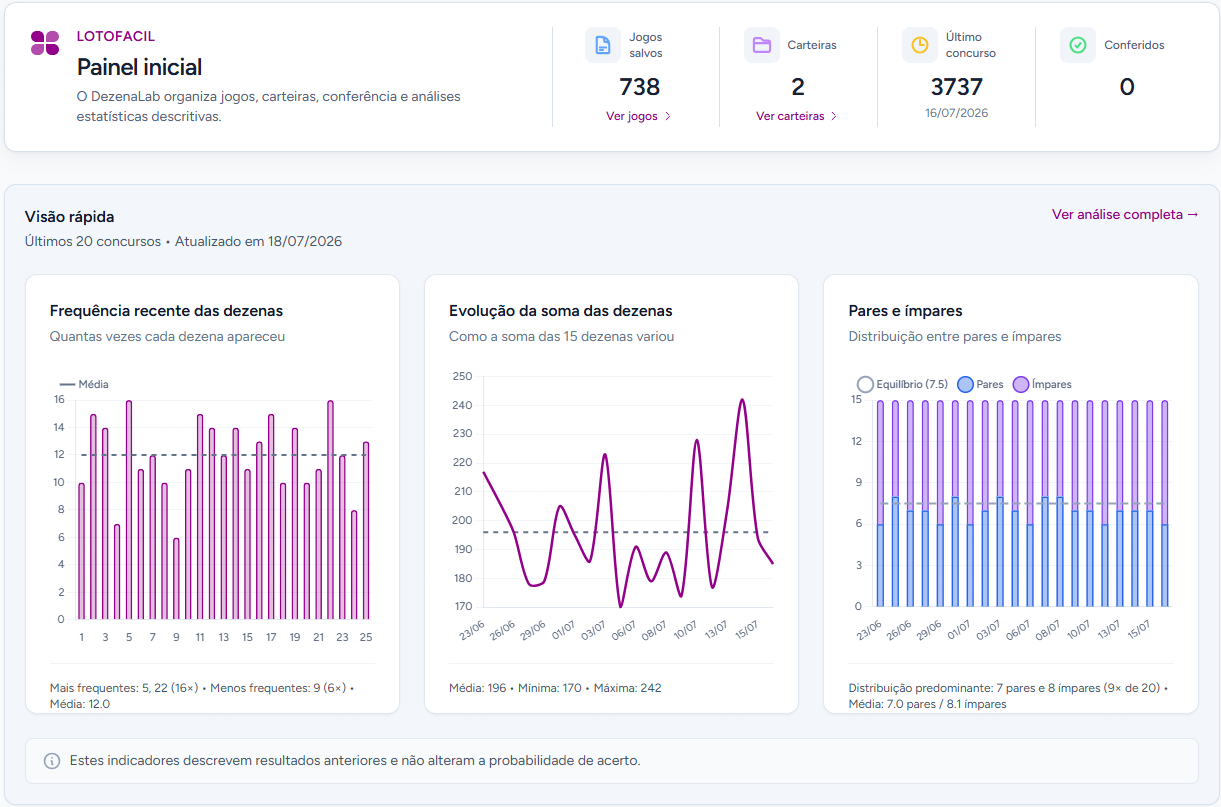Click the bar for dezena 9
Screen dimensions: 1221x807
176,579
